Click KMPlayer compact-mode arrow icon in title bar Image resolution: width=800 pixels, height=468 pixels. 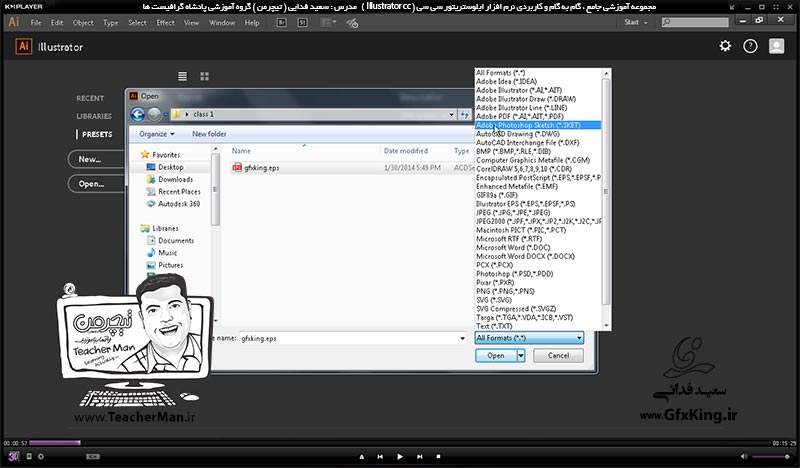click(732, 7)
